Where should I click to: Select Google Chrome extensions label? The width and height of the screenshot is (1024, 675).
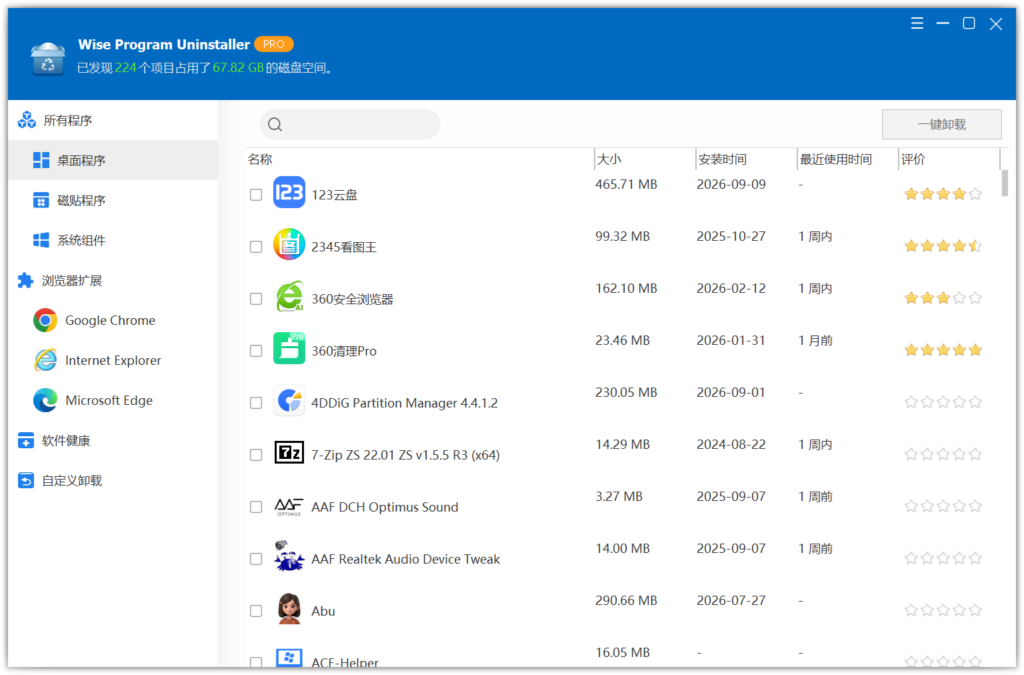coord(110,321)
